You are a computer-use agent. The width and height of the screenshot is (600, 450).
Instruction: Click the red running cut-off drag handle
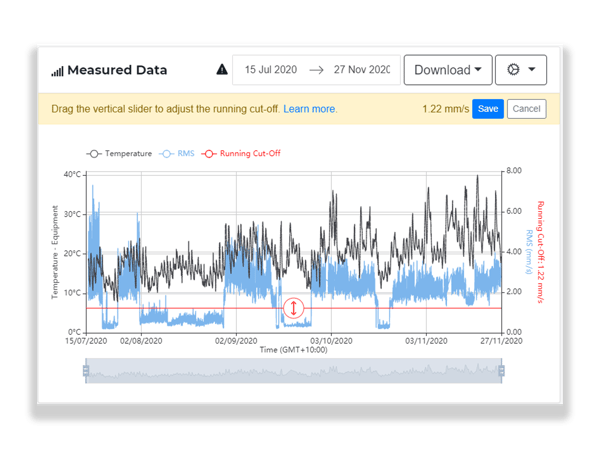coord(293,308)
